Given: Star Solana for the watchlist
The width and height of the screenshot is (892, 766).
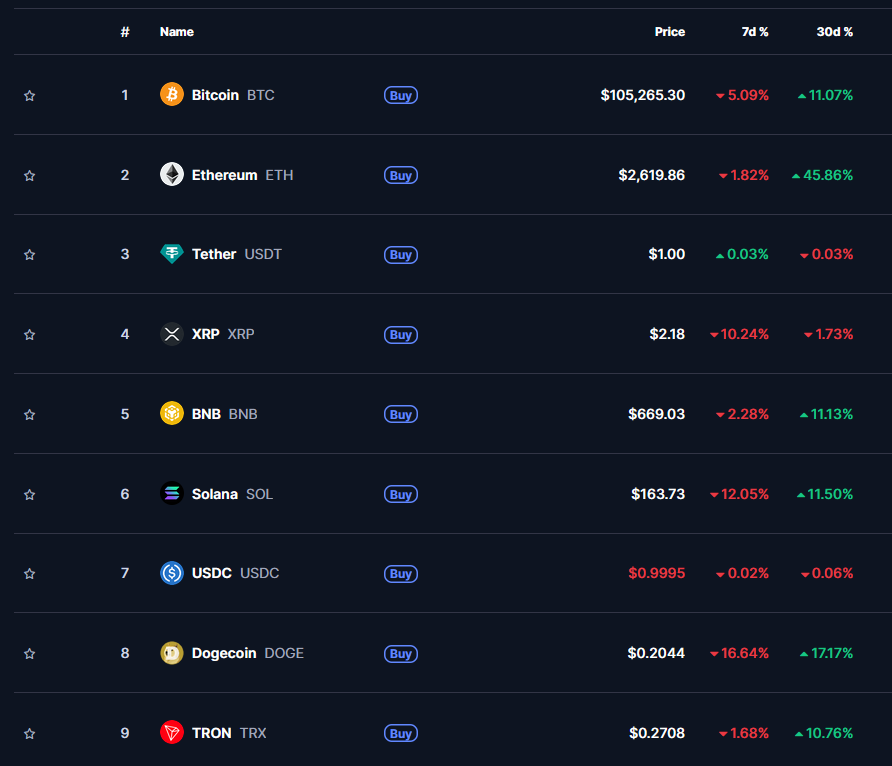Looking at the screenshot, I should pos(30,495).
